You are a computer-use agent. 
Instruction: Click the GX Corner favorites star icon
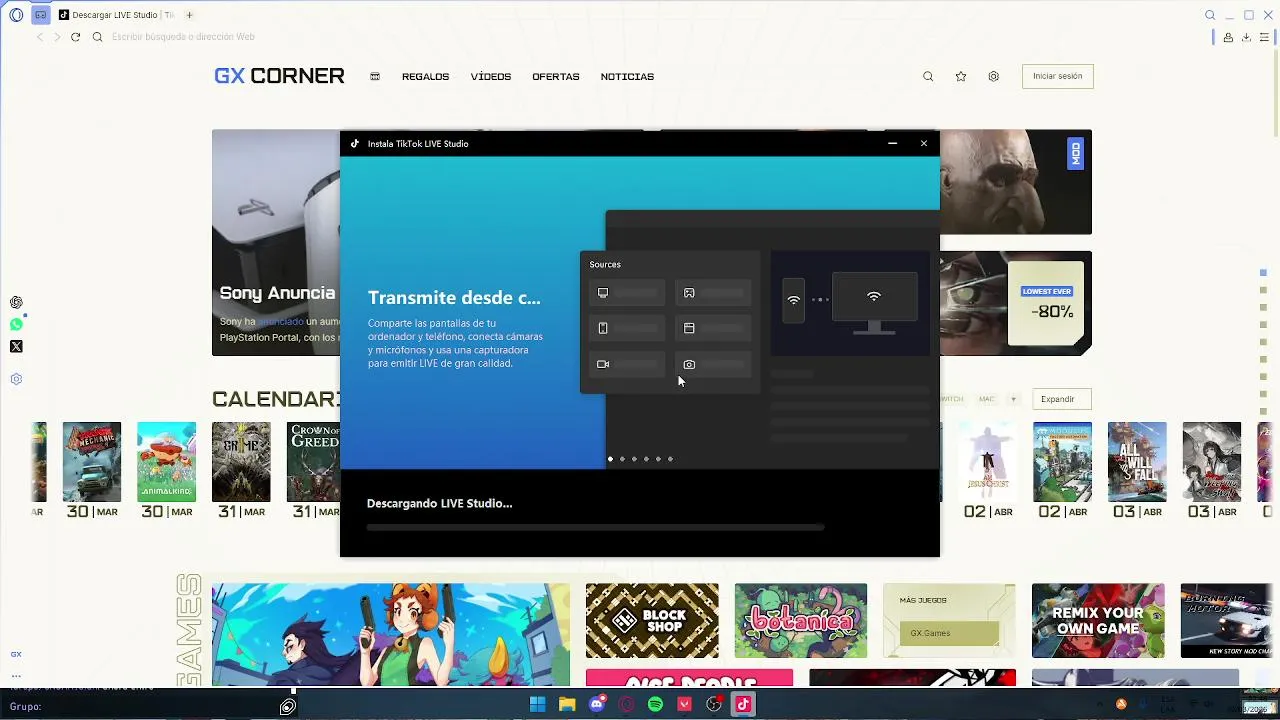pos(961,76)
